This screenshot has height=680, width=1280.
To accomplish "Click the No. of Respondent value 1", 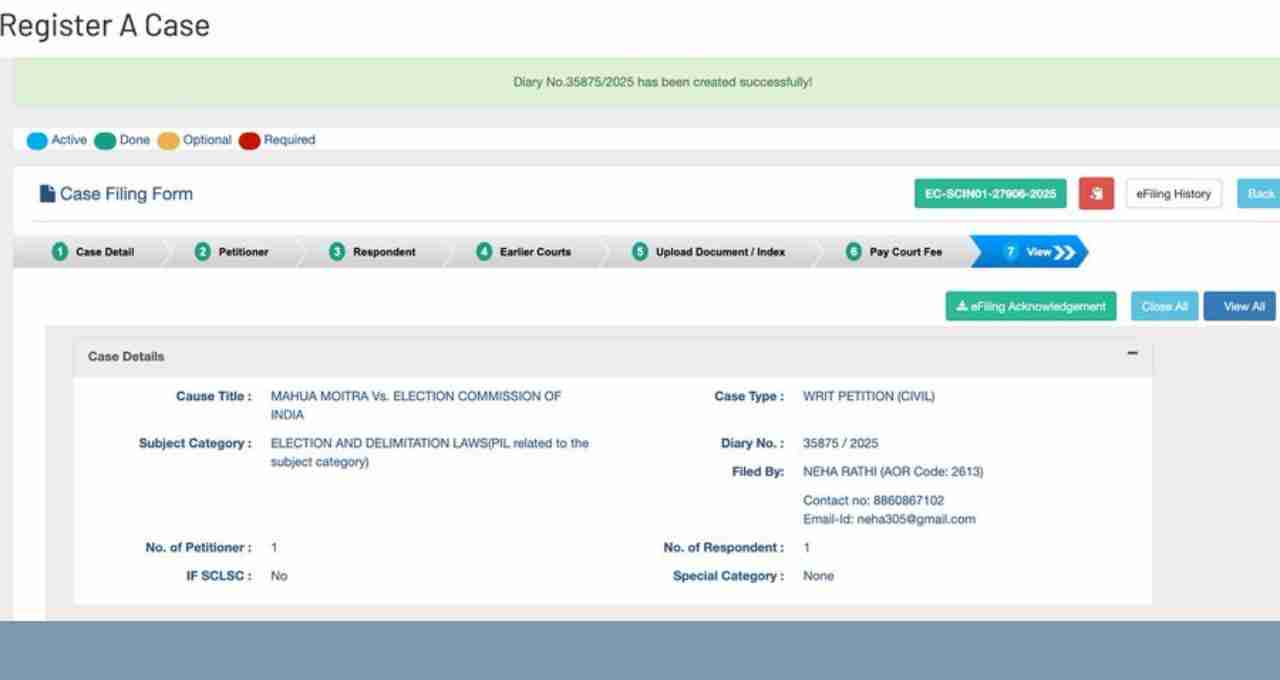I will click(806, 548).
